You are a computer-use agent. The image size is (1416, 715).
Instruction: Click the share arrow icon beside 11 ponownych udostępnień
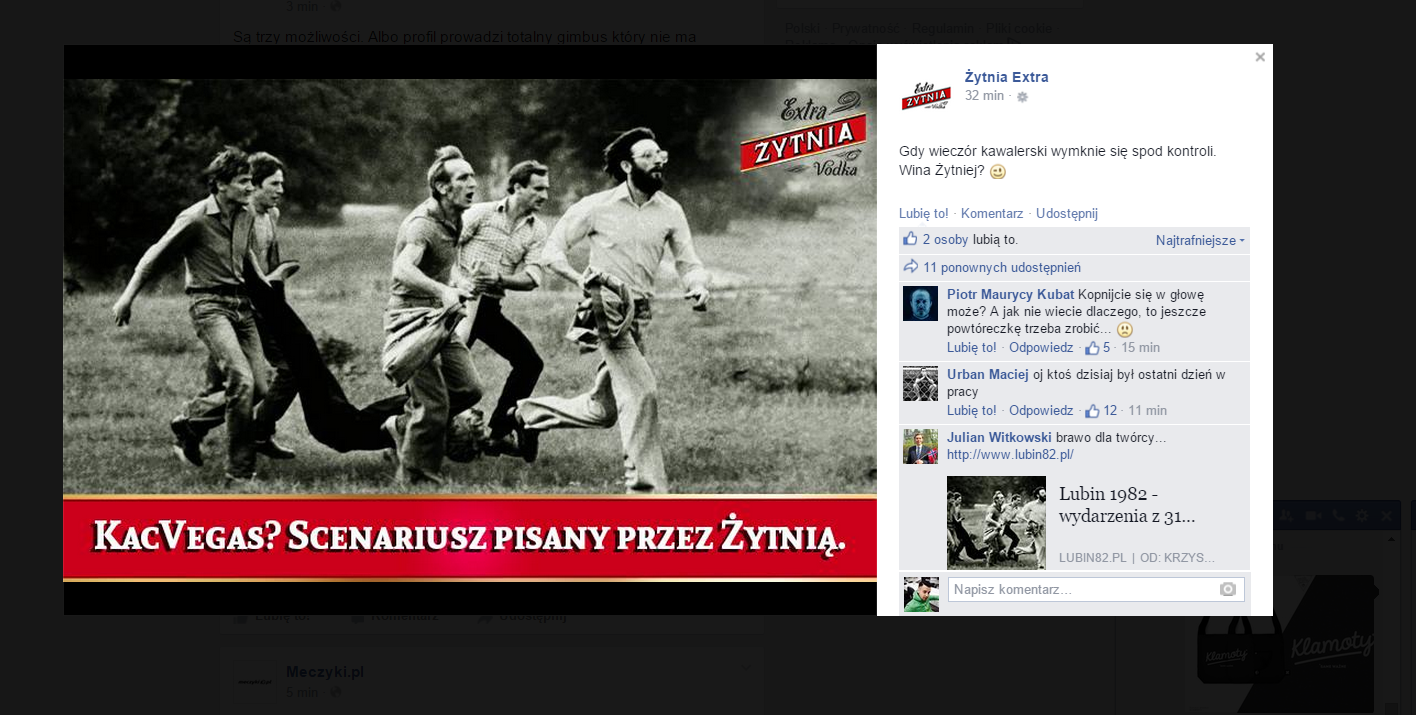pos(910,267)
